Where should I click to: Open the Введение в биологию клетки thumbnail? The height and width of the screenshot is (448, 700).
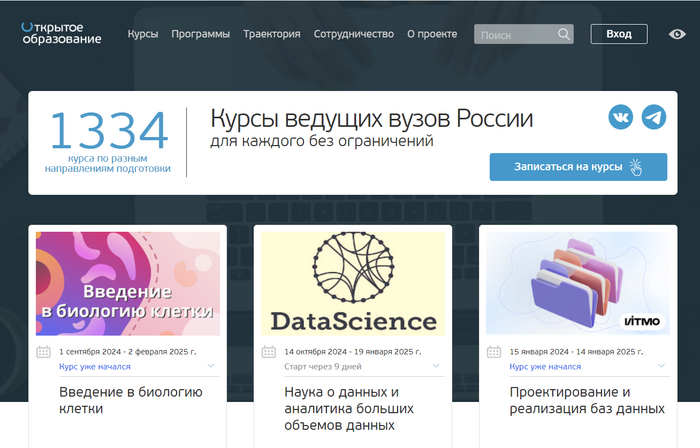pos(128,283)
